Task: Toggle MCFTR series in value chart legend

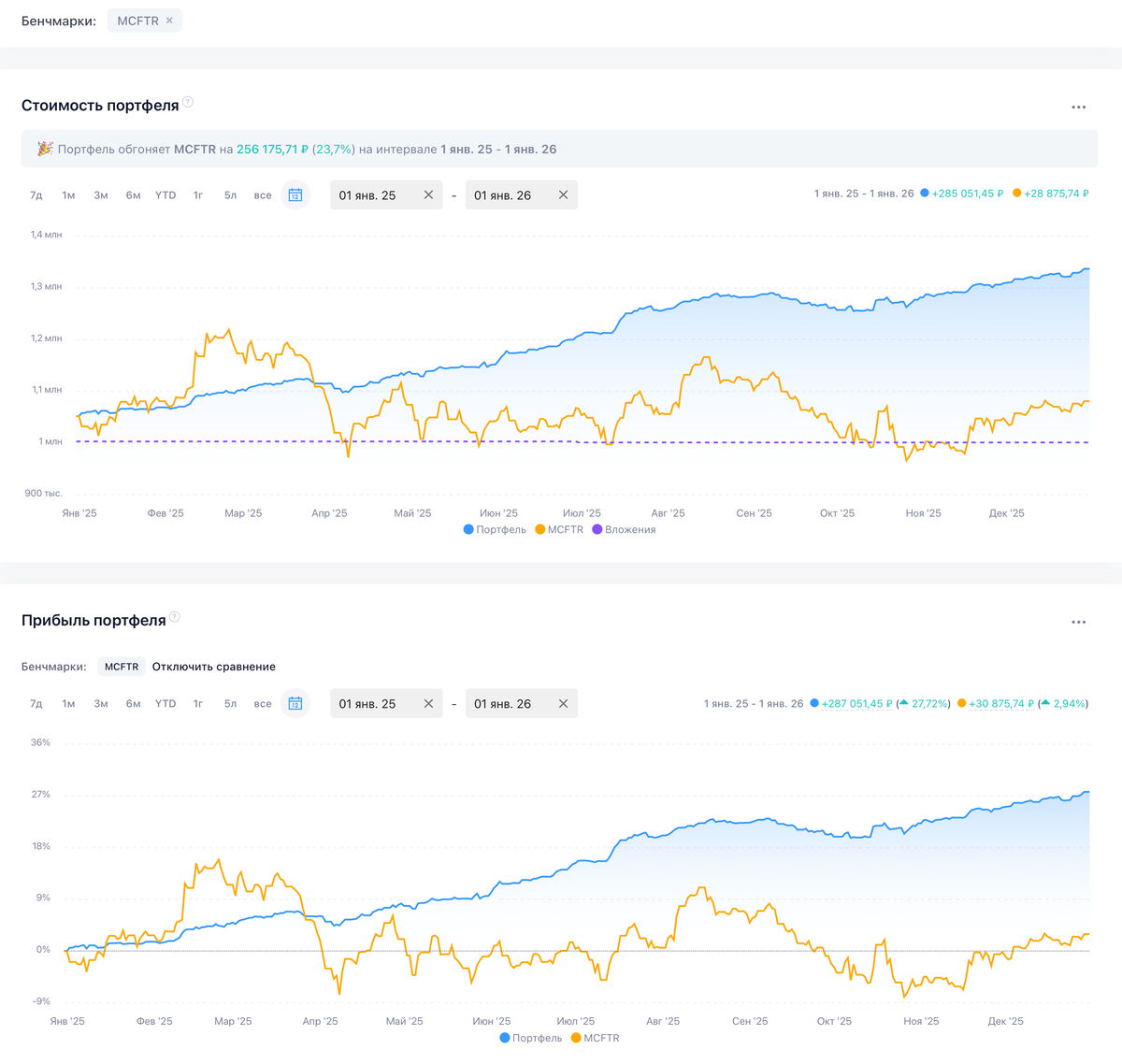Action: coord(559,530)
